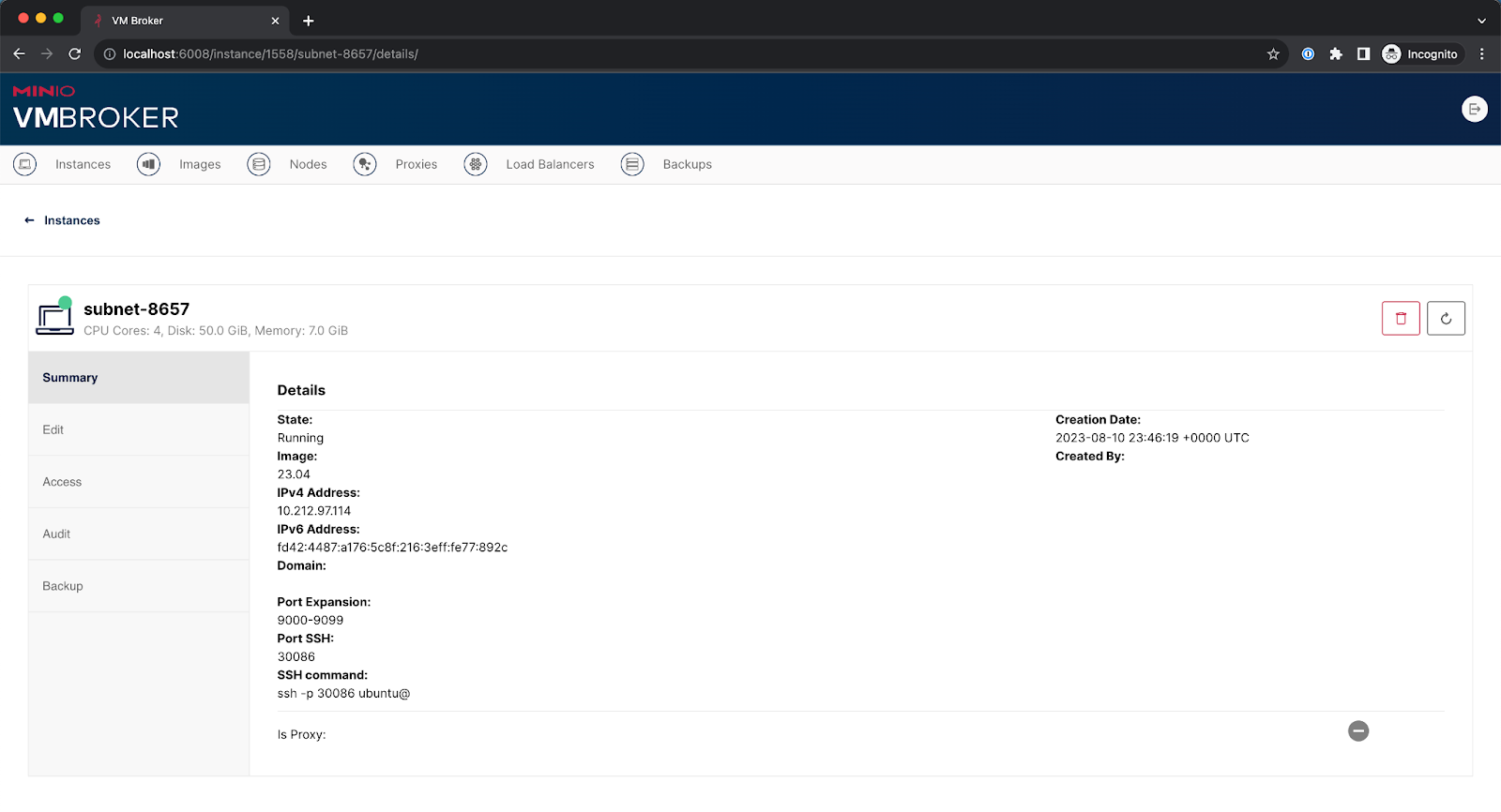The image size is (1501, 812).
Task: Refresh instance details with reload icon
Action: pyautogui.click(x=1446, y=319)
